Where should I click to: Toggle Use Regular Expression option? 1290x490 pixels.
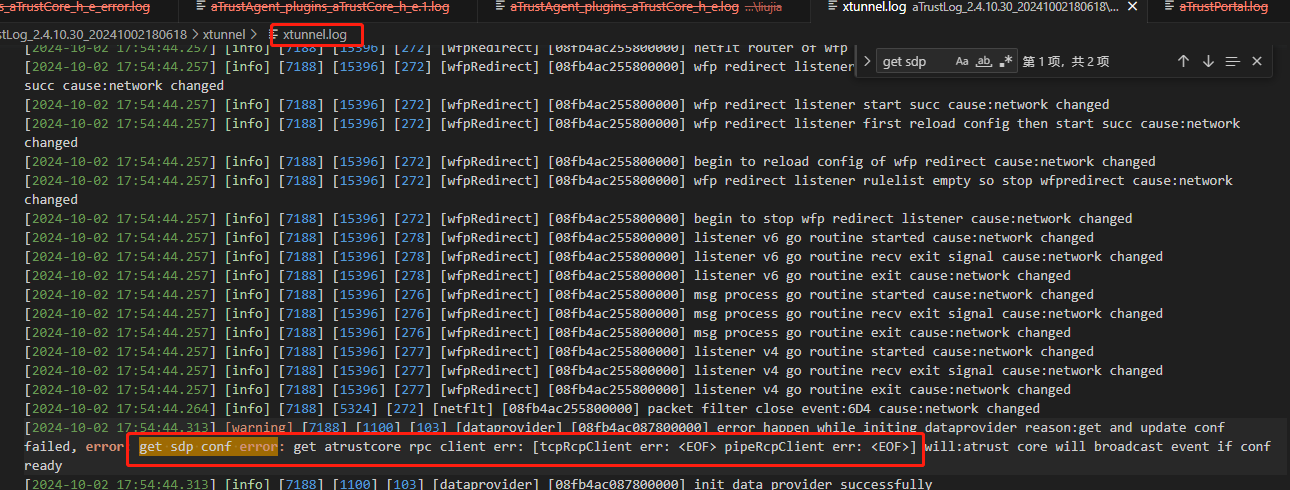[1006, 62]
